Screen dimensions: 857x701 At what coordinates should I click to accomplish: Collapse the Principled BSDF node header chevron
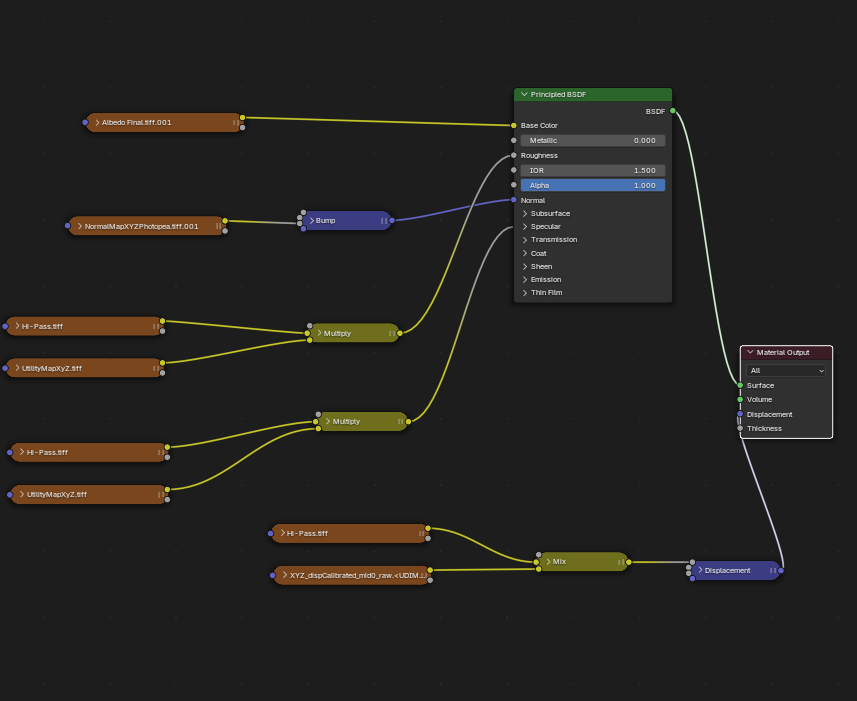click(x=524, y=95)
